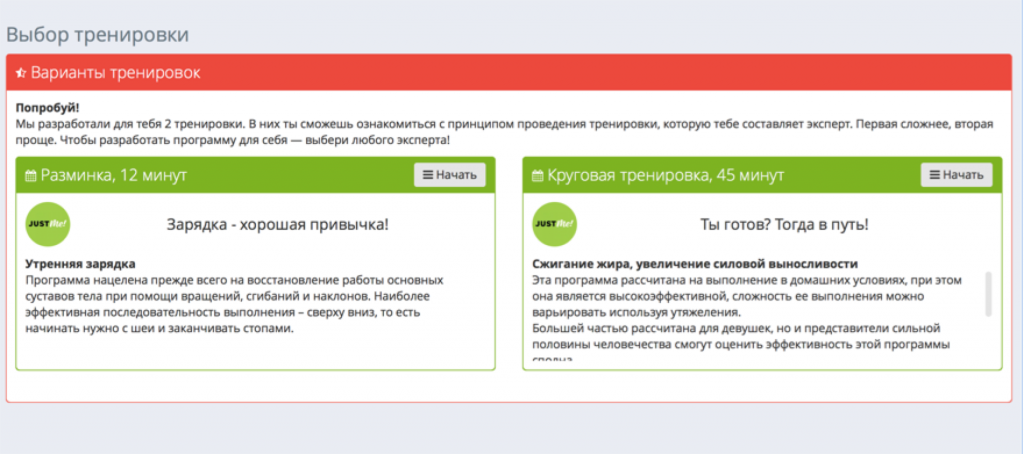Click the Ты готов? Тогда в путь! headline
This screenshot has height=454, width=1024.
click(784, 225)
